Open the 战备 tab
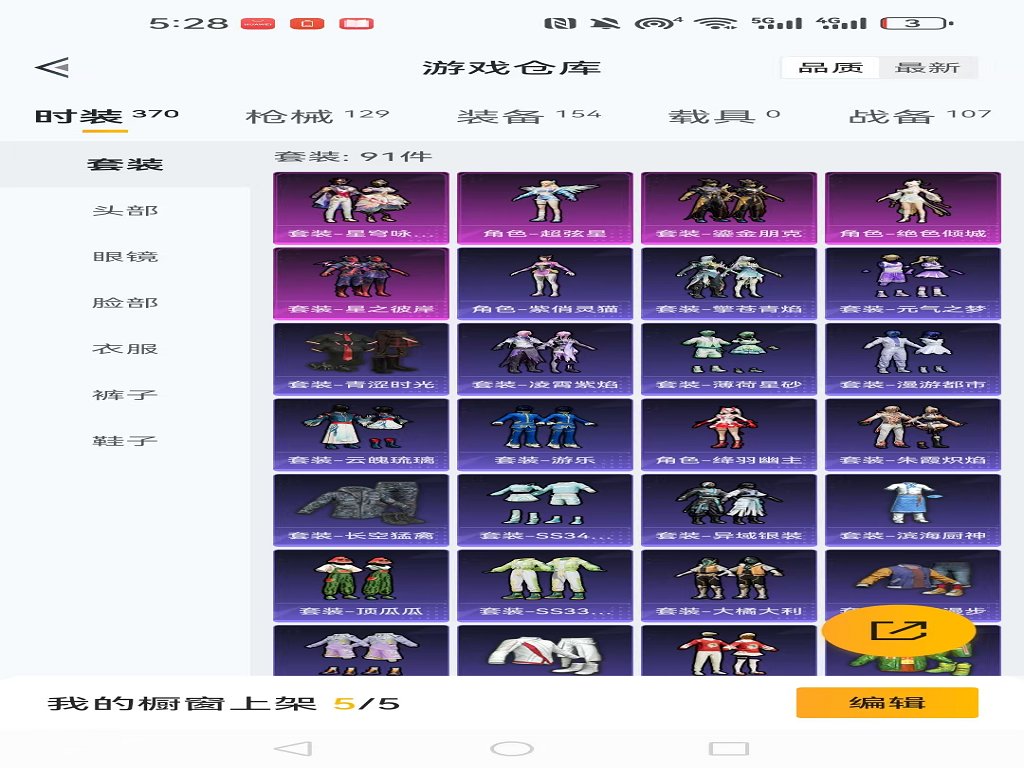The height and width of the screenshot is (768, 1024). [891, 116]
